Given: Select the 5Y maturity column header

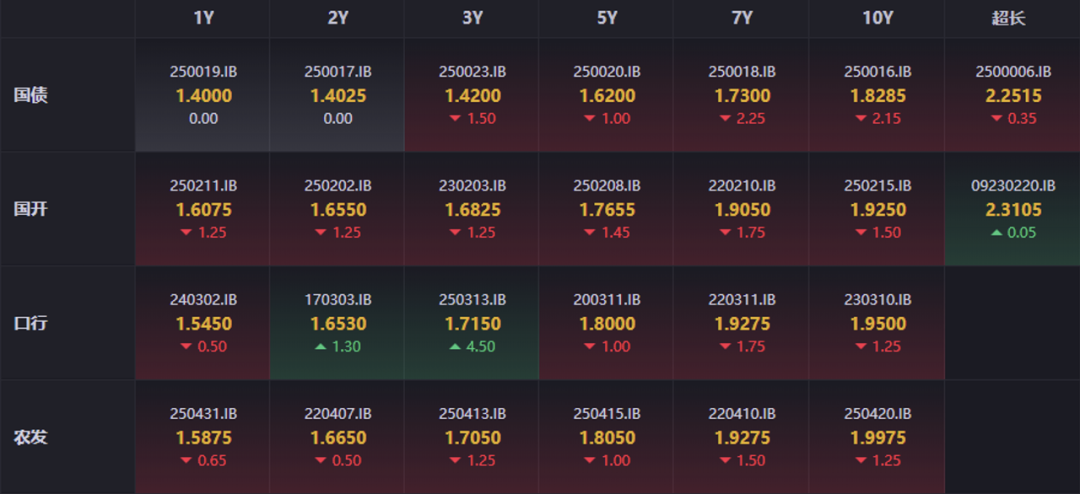Looking at the screenshot, I should (x=608, y=18).
